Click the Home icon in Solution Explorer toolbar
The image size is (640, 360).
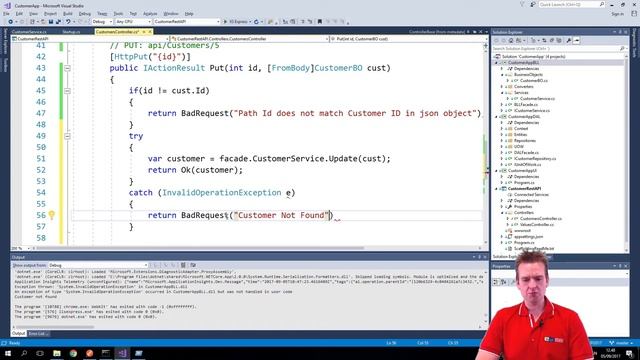click(511, 40)
